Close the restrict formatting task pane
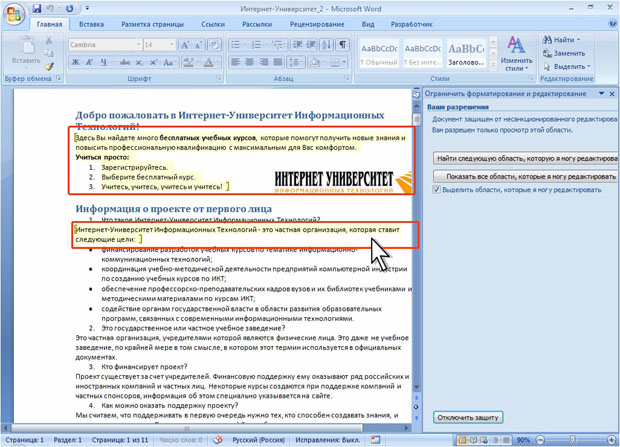 click(x=612, y=93)
